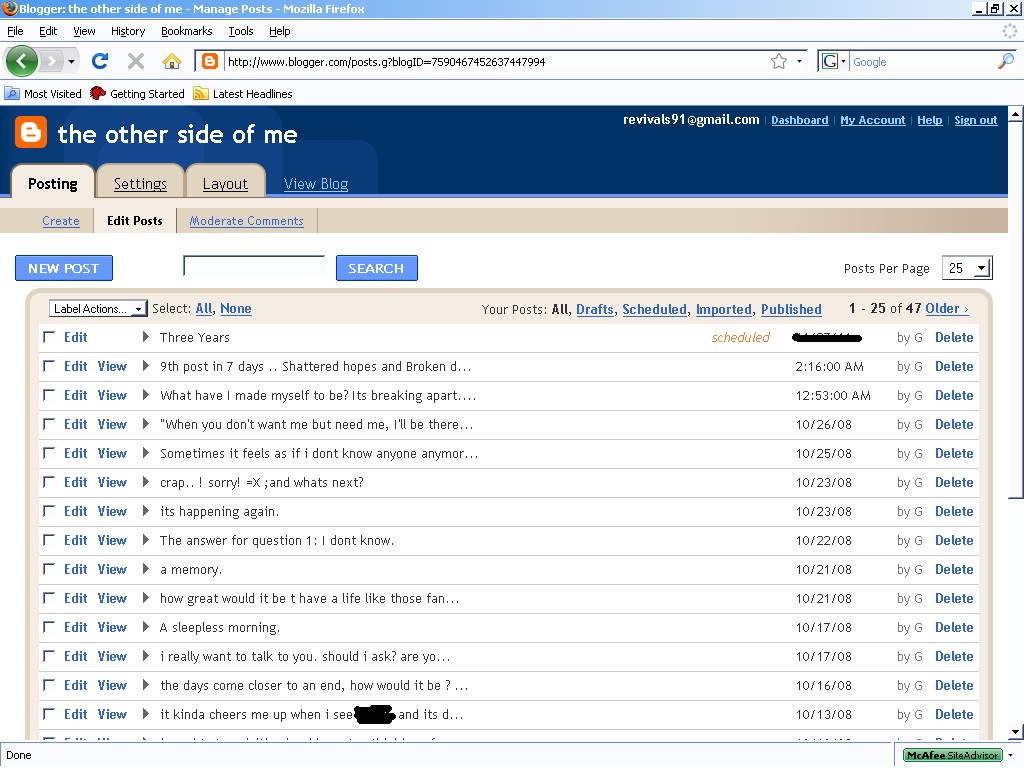Check the box for 'crap.. ! sorry!' post
1024x768 pixels.
point(48,482)
